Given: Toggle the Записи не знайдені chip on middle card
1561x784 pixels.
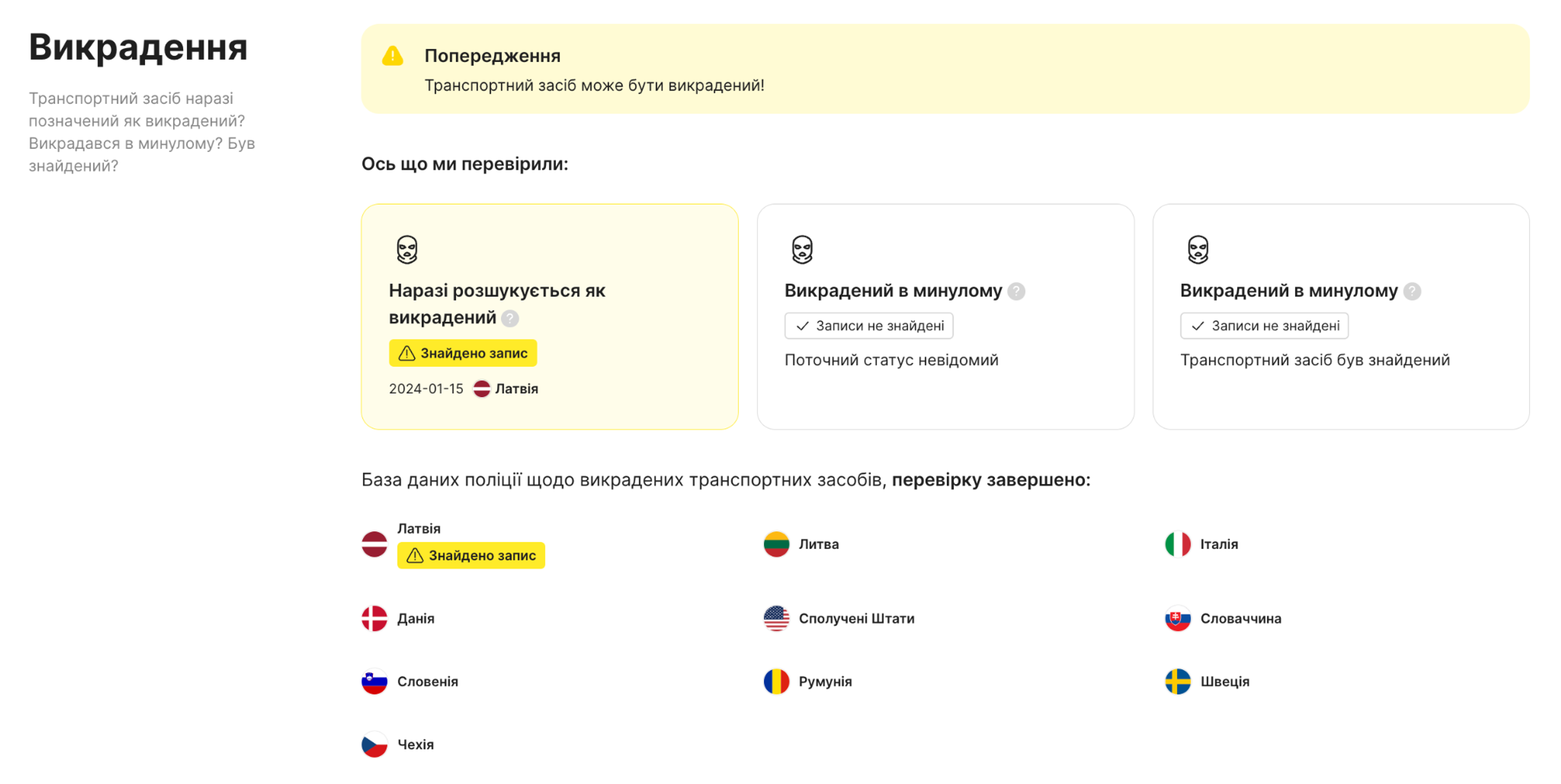Looking at the screenshot, I should pos(869,326).
